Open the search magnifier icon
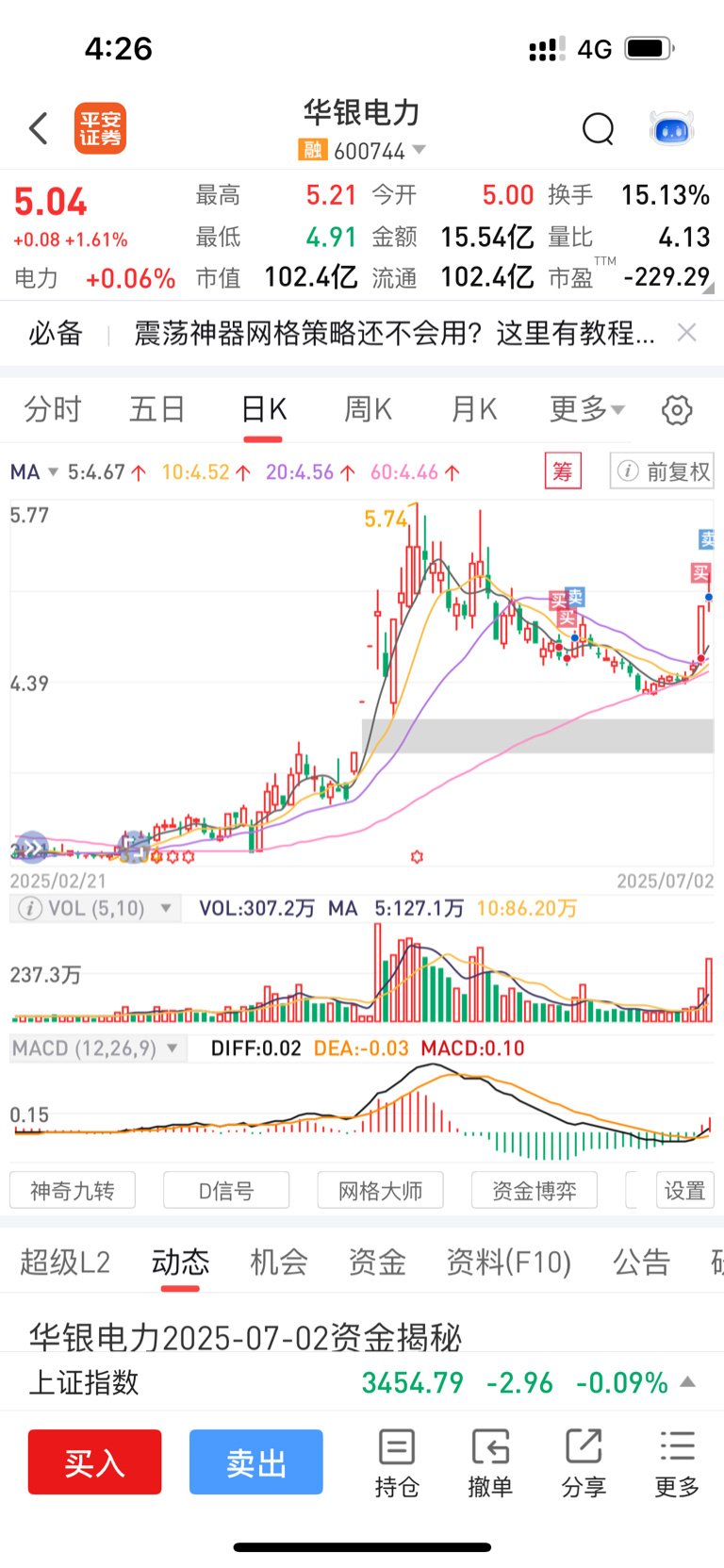The height and width of the screenshot is (1568, 724). coord(598,128)
